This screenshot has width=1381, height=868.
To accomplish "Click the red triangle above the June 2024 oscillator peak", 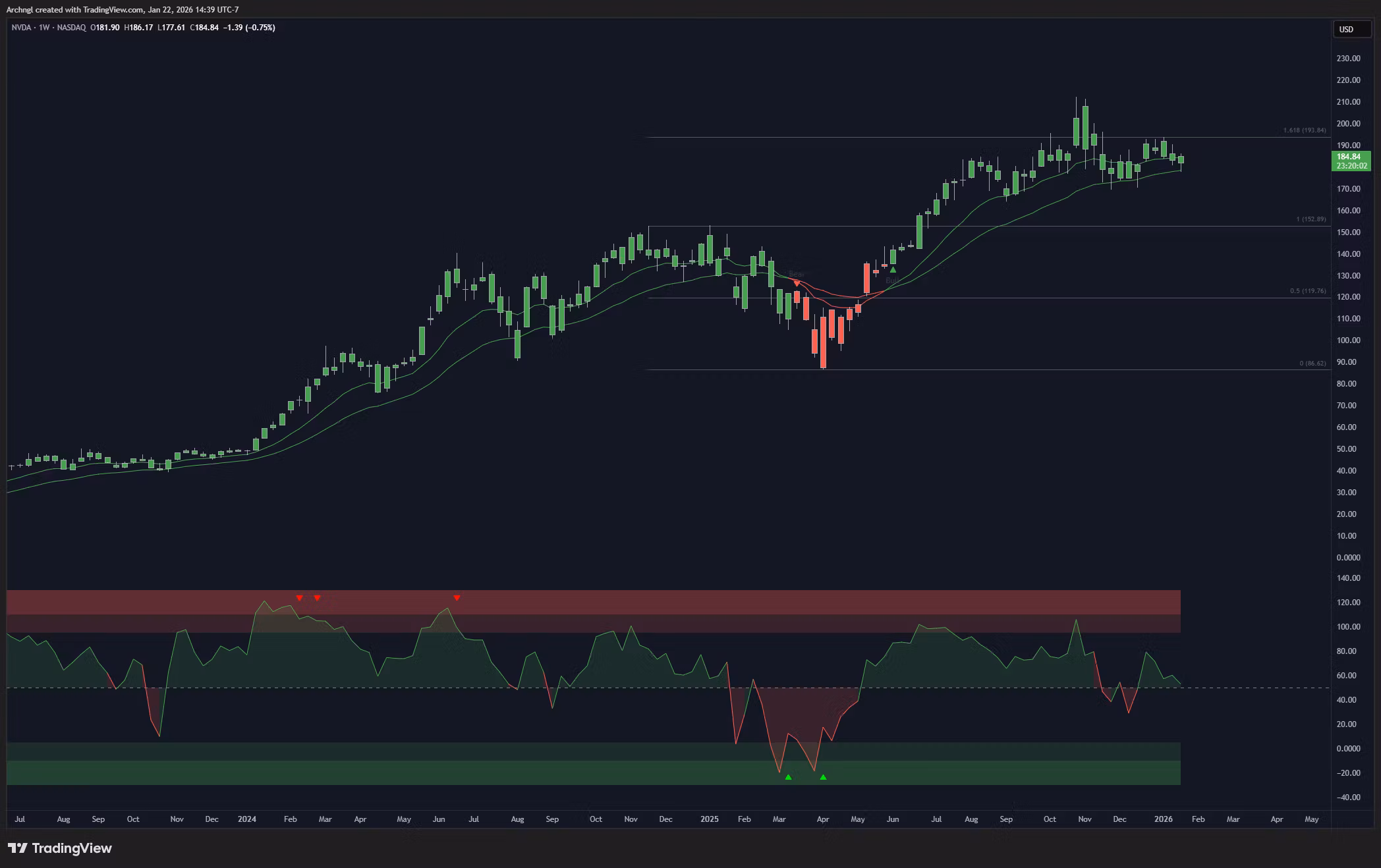I will 457,598.
